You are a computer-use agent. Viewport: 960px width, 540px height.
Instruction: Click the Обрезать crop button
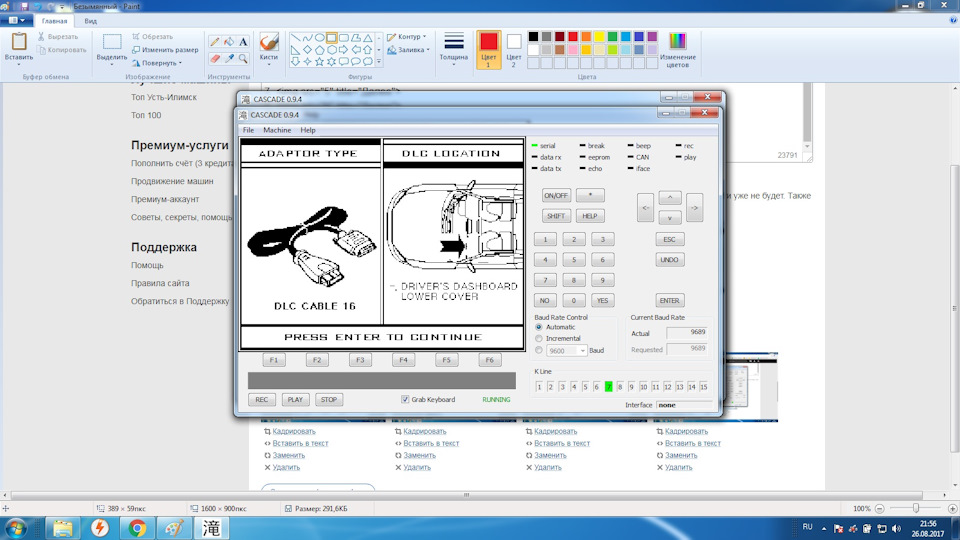coord(152,37)
